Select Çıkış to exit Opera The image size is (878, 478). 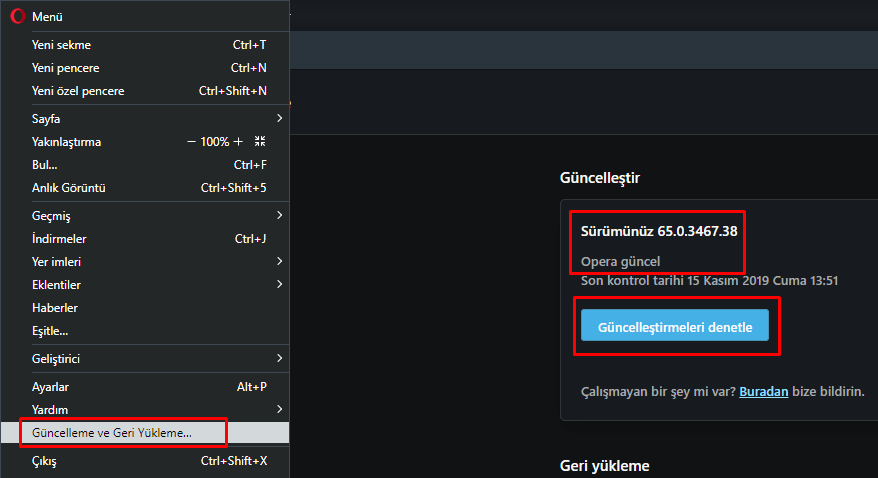tap(145, 461)
